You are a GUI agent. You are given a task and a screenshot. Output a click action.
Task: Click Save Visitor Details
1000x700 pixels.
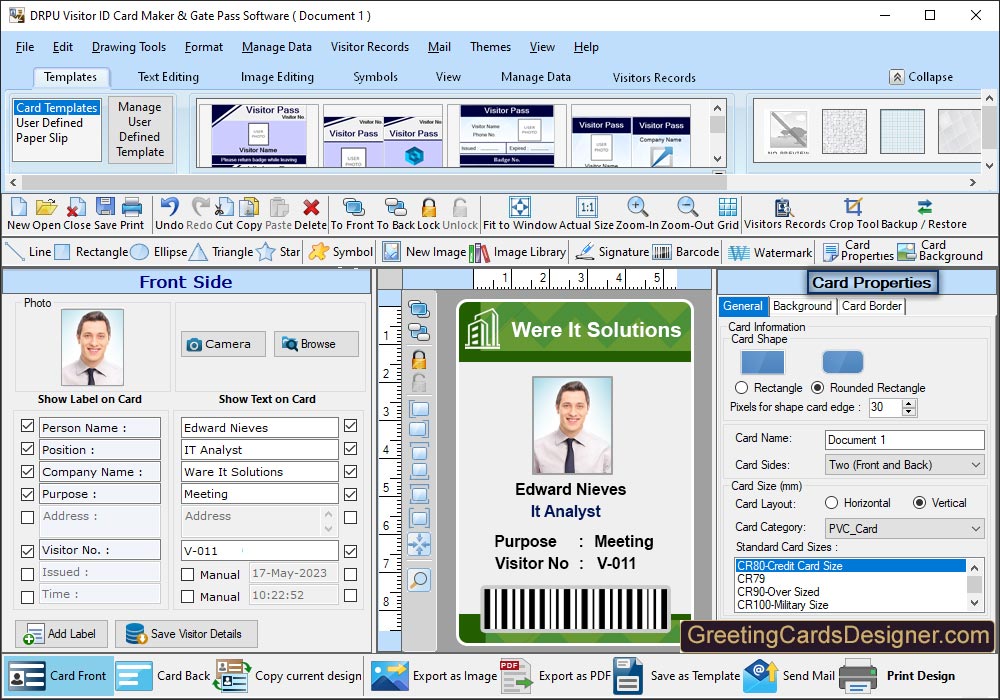186,634
